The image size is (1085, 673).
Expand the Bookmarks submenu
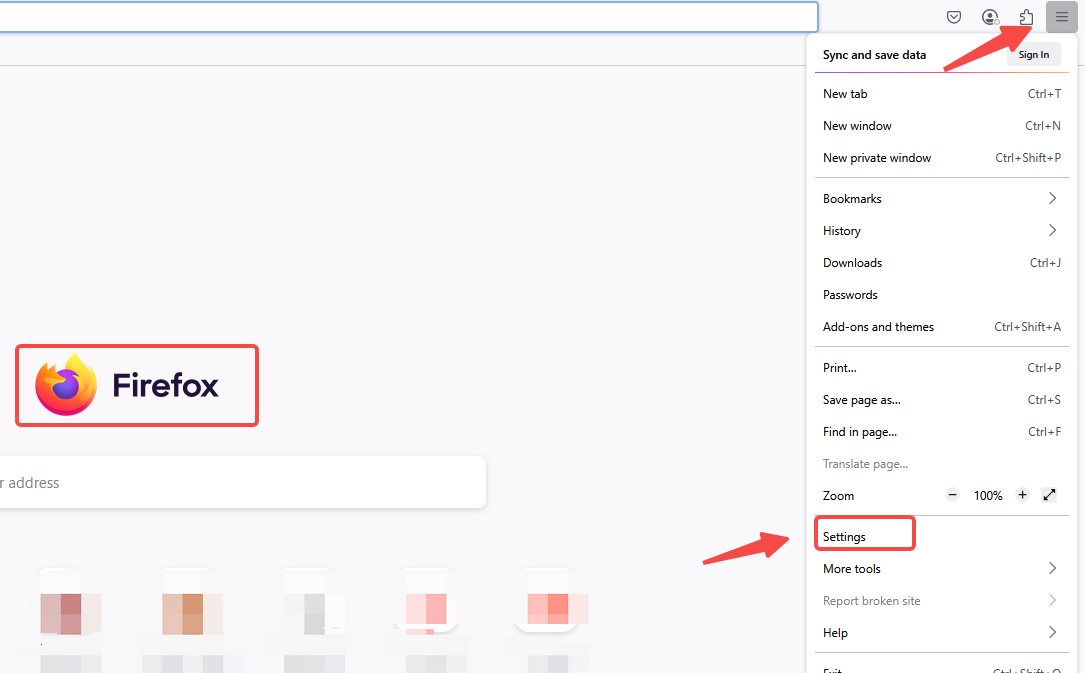pos(940,199)
